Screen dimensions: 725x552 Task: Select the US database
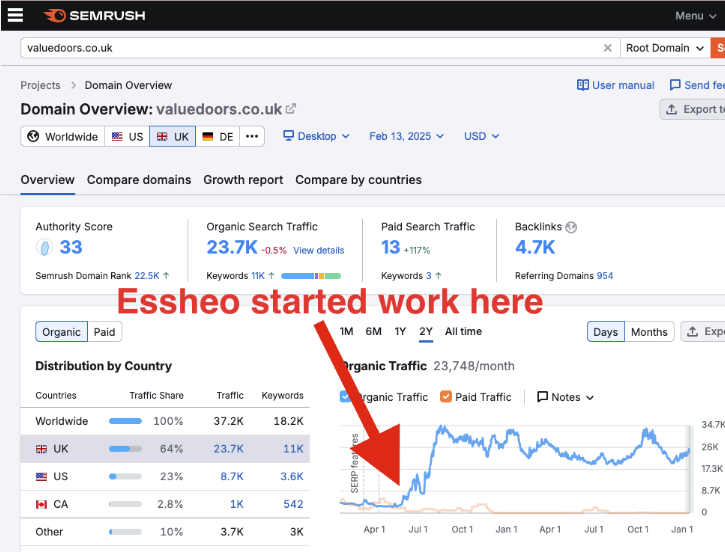(127, 136)
